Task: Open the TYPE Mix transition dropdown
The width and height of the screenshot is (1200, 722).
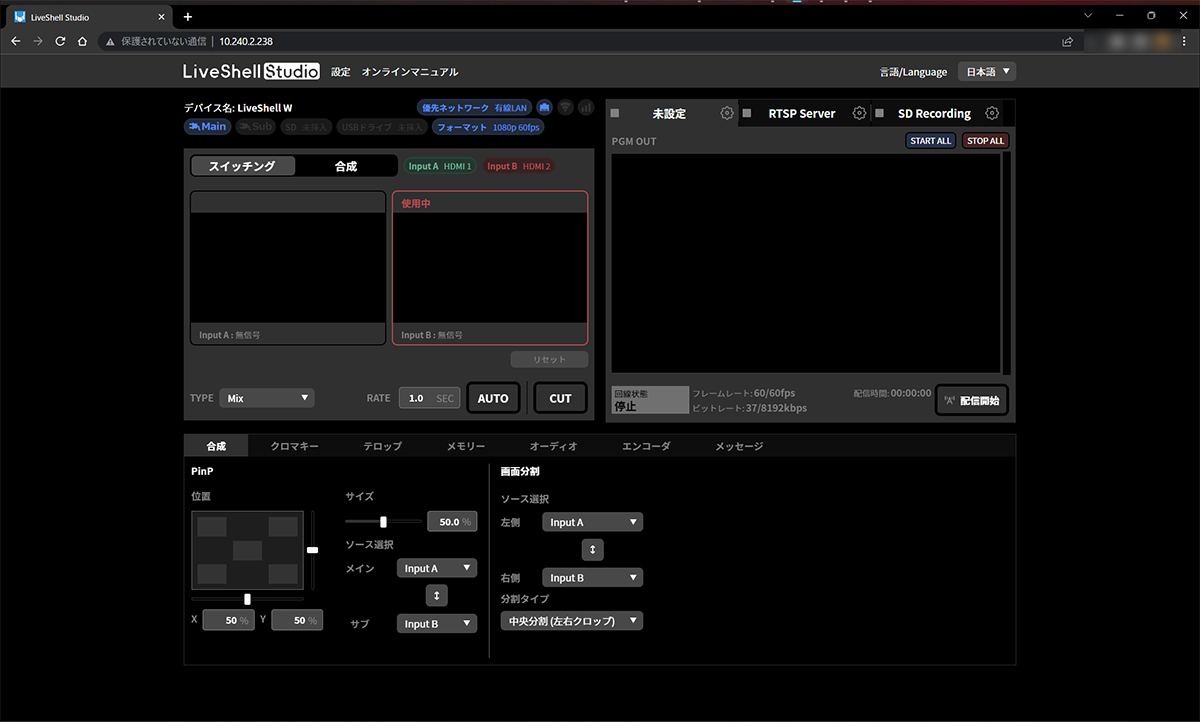Action: [x=266, y=398]
